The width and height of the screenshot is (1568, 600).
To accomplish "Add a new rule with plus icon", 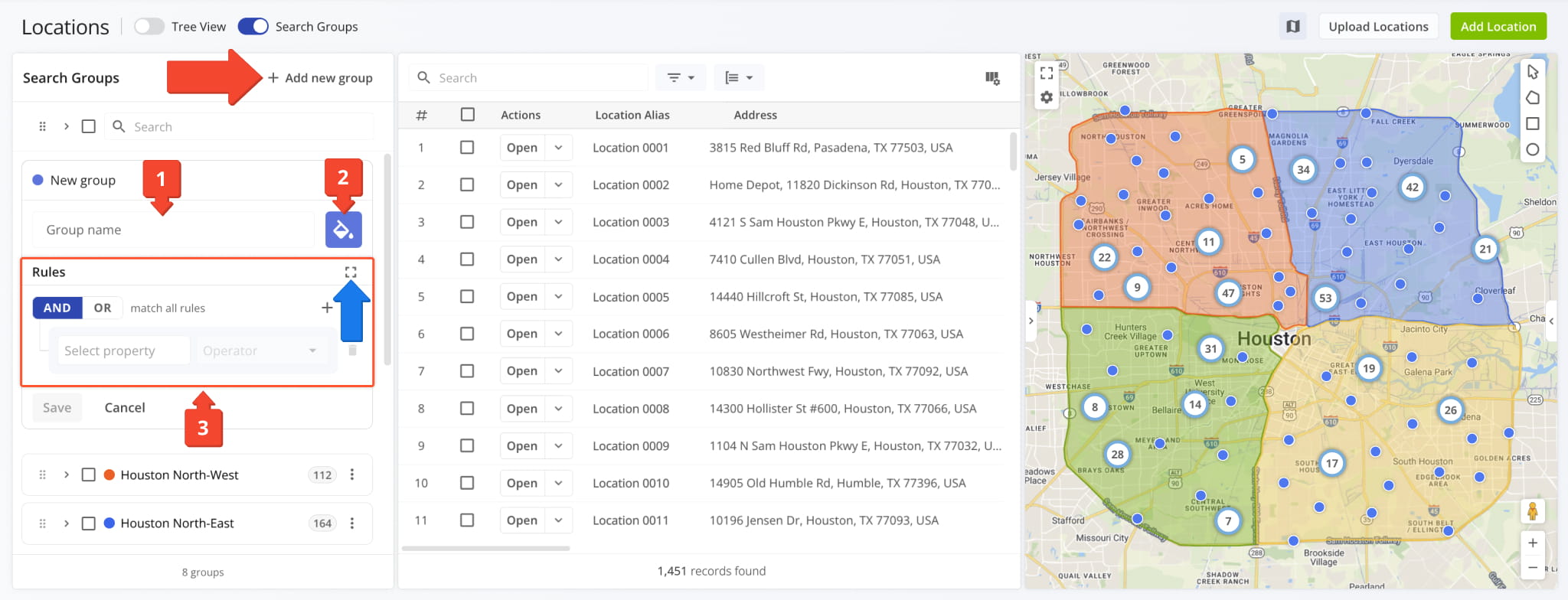I will point(327,308).
